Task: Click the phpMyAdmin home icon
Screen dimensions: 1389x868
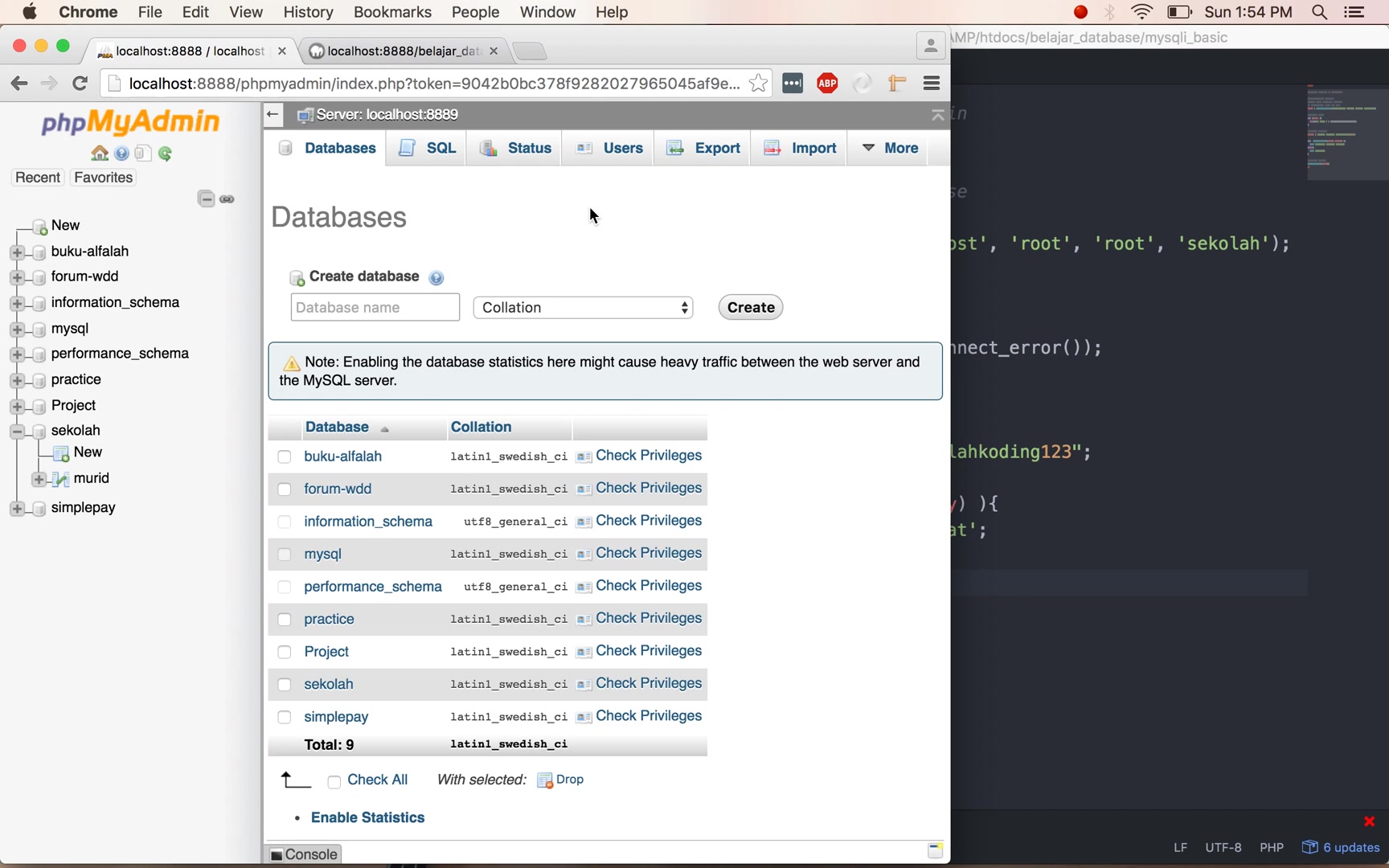Action: [100, 154]
